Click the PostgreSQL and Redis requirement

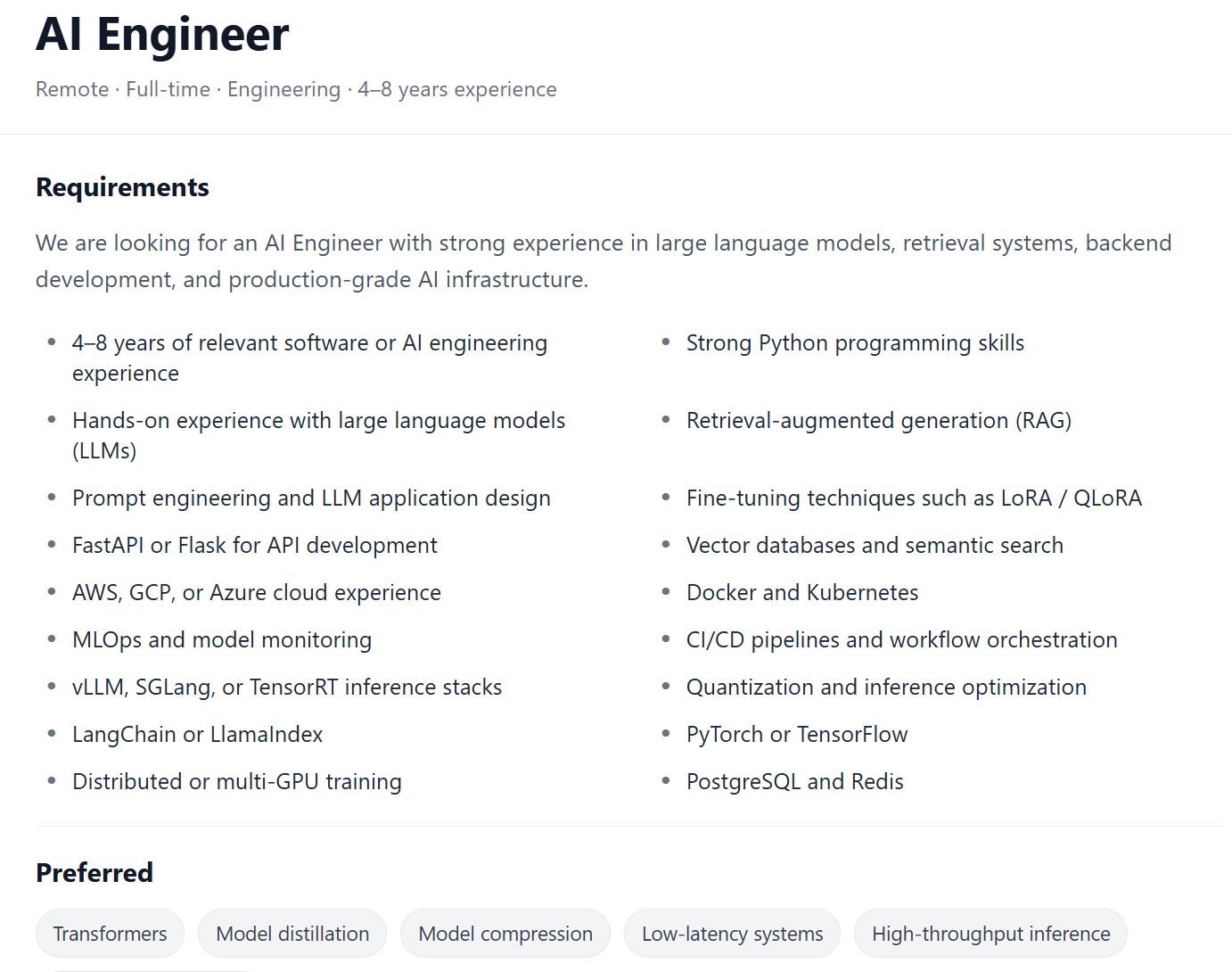(x=795, y=781)
